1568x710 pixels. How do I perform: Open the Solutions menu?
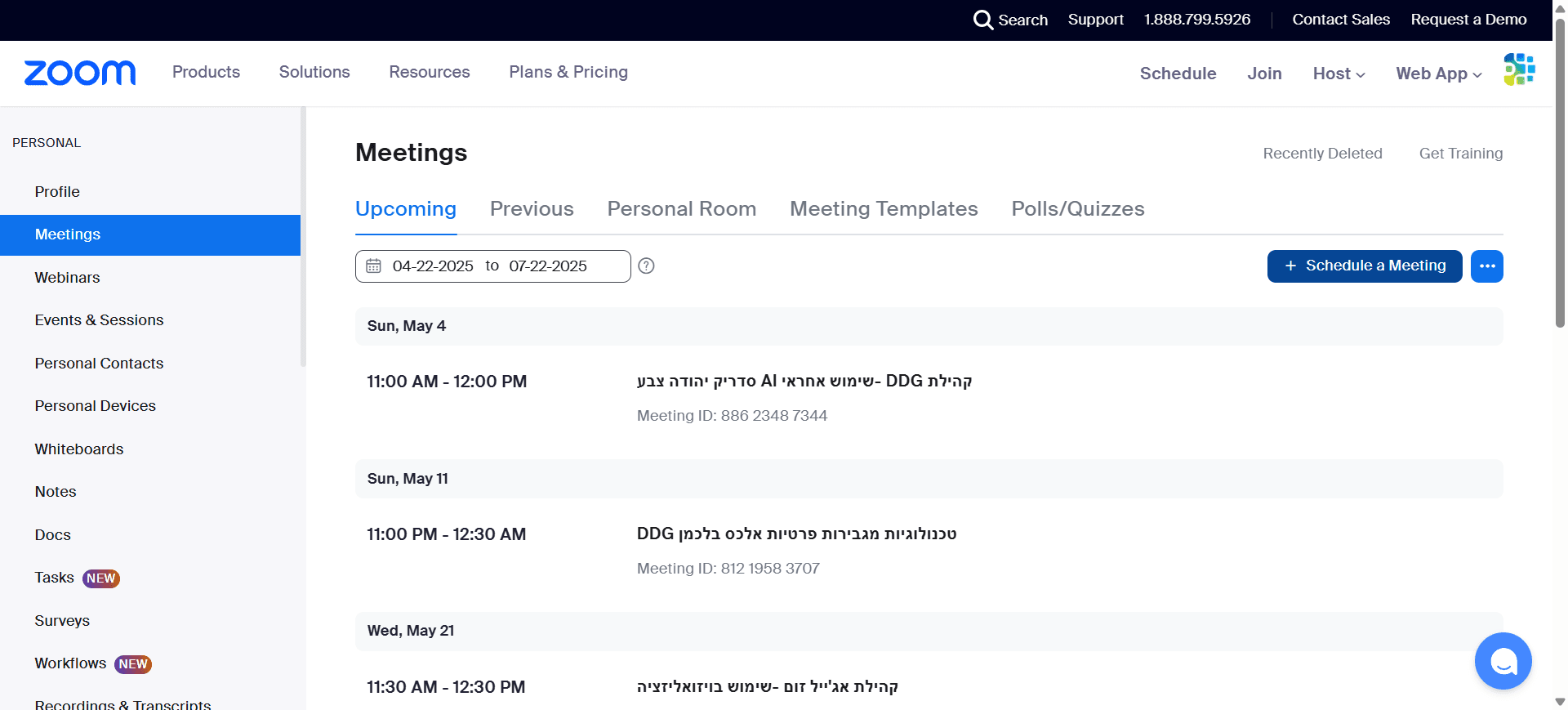[314, 72]
